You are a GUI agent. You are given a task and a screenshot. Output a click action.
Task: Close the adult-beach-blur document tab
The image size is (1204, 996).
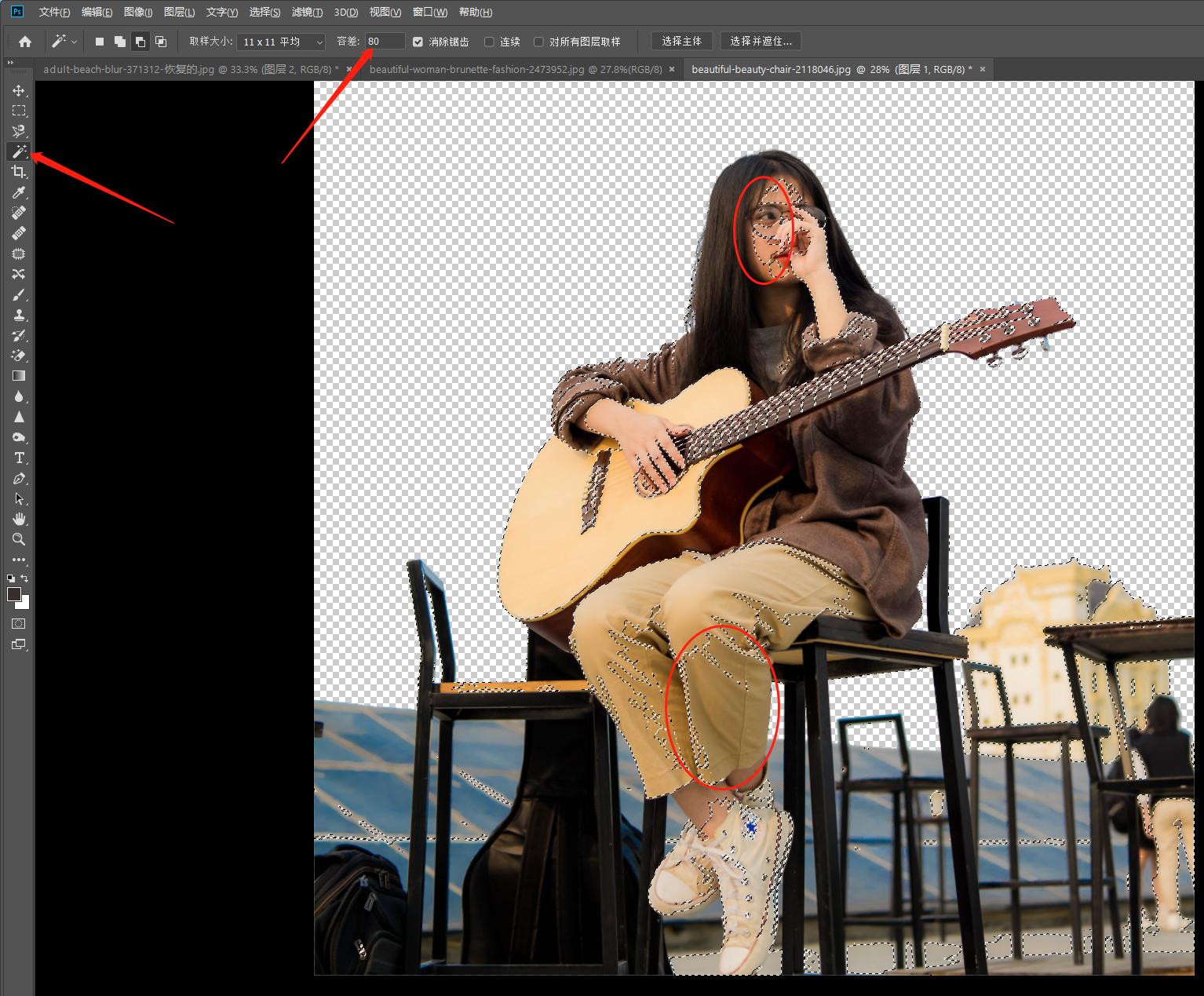click(x=349, y=69)
